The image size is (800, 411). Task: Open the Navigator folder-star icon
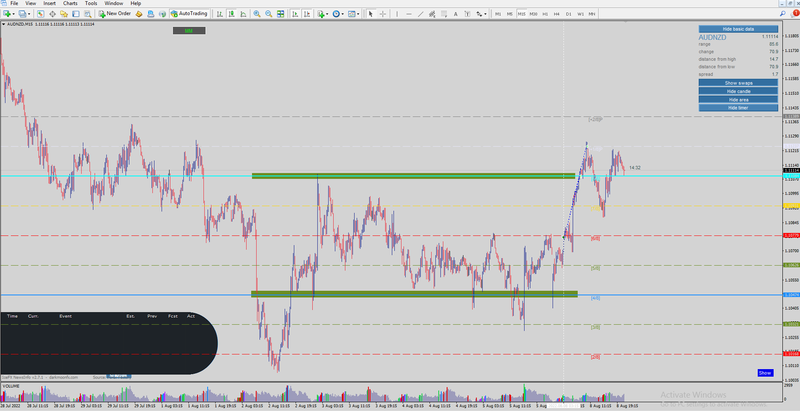point(64,14)
